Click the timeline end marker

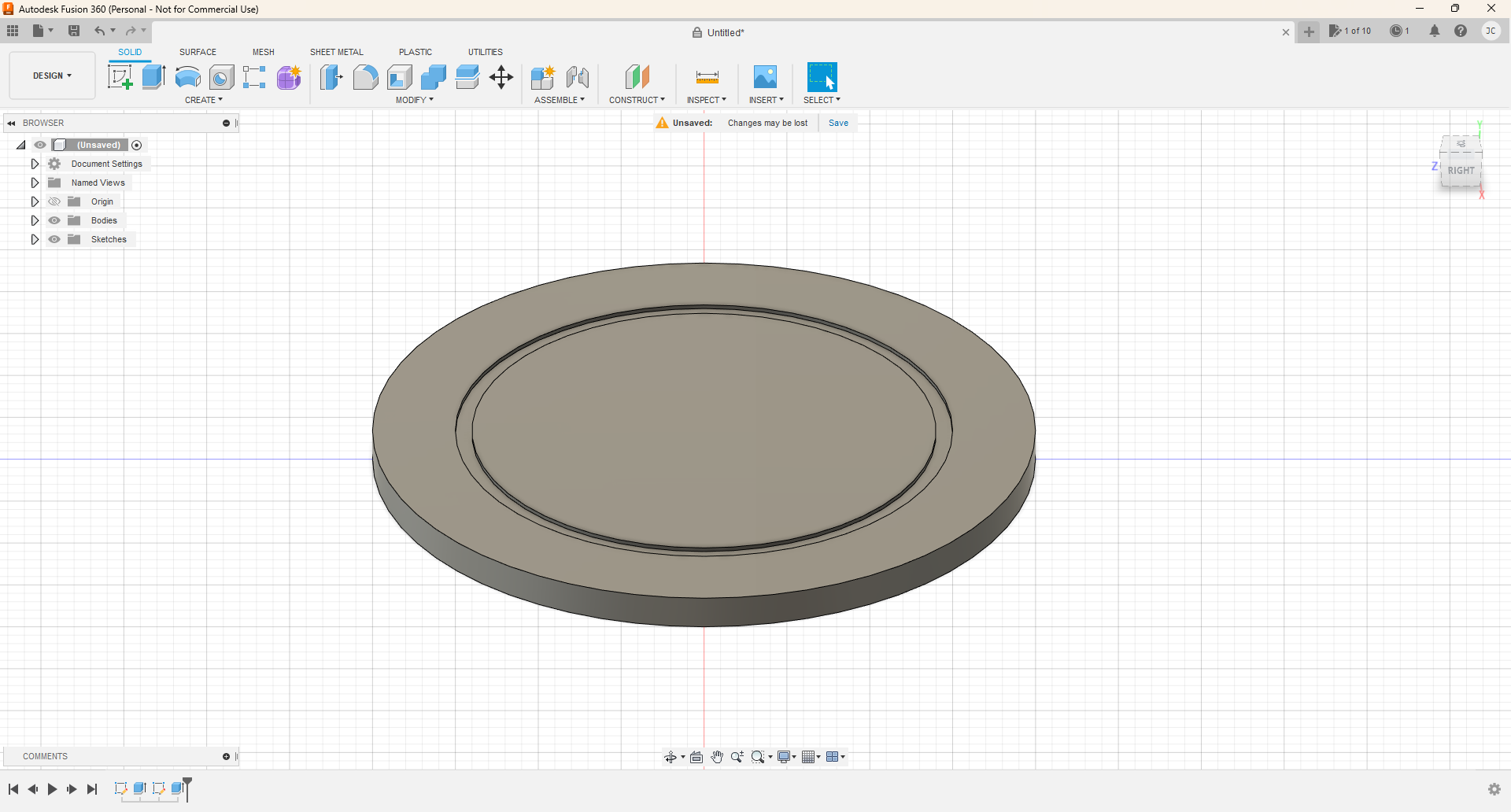click(187, 787)
